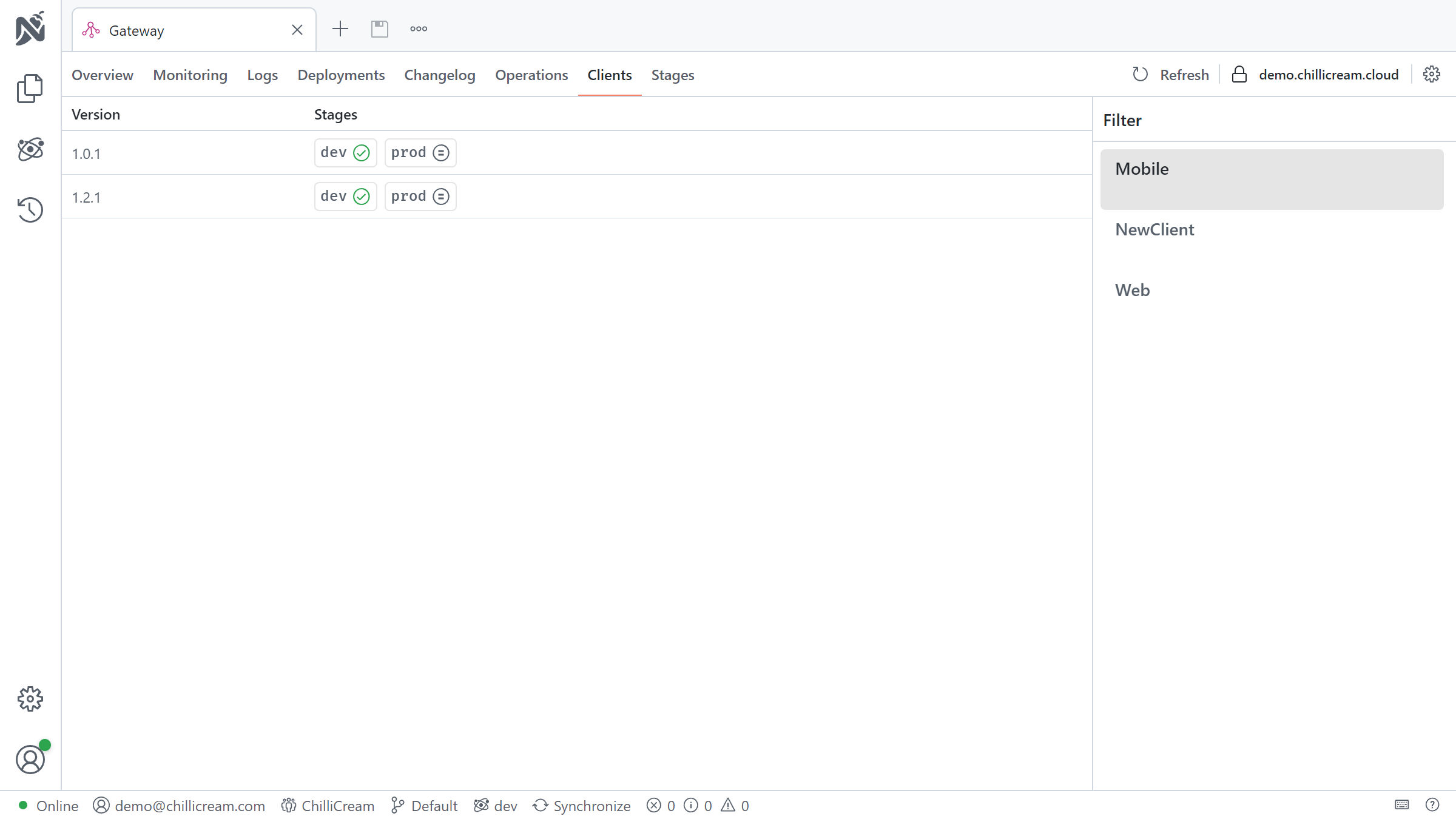Open the Default branch selector in status bar
Viewport: 1456px width, 819px height.
coord(424,806)
